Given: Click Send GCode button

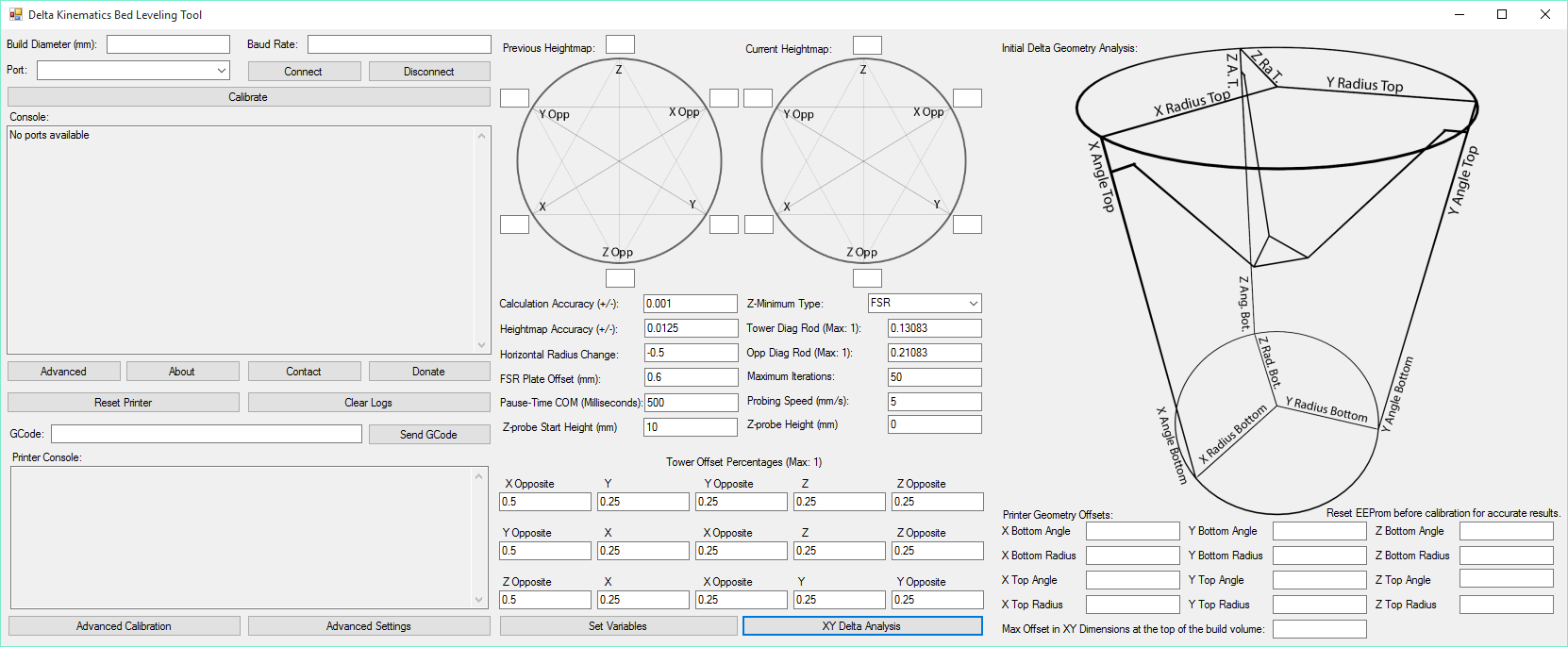Looking at the screenshot, I should [428, 435].
